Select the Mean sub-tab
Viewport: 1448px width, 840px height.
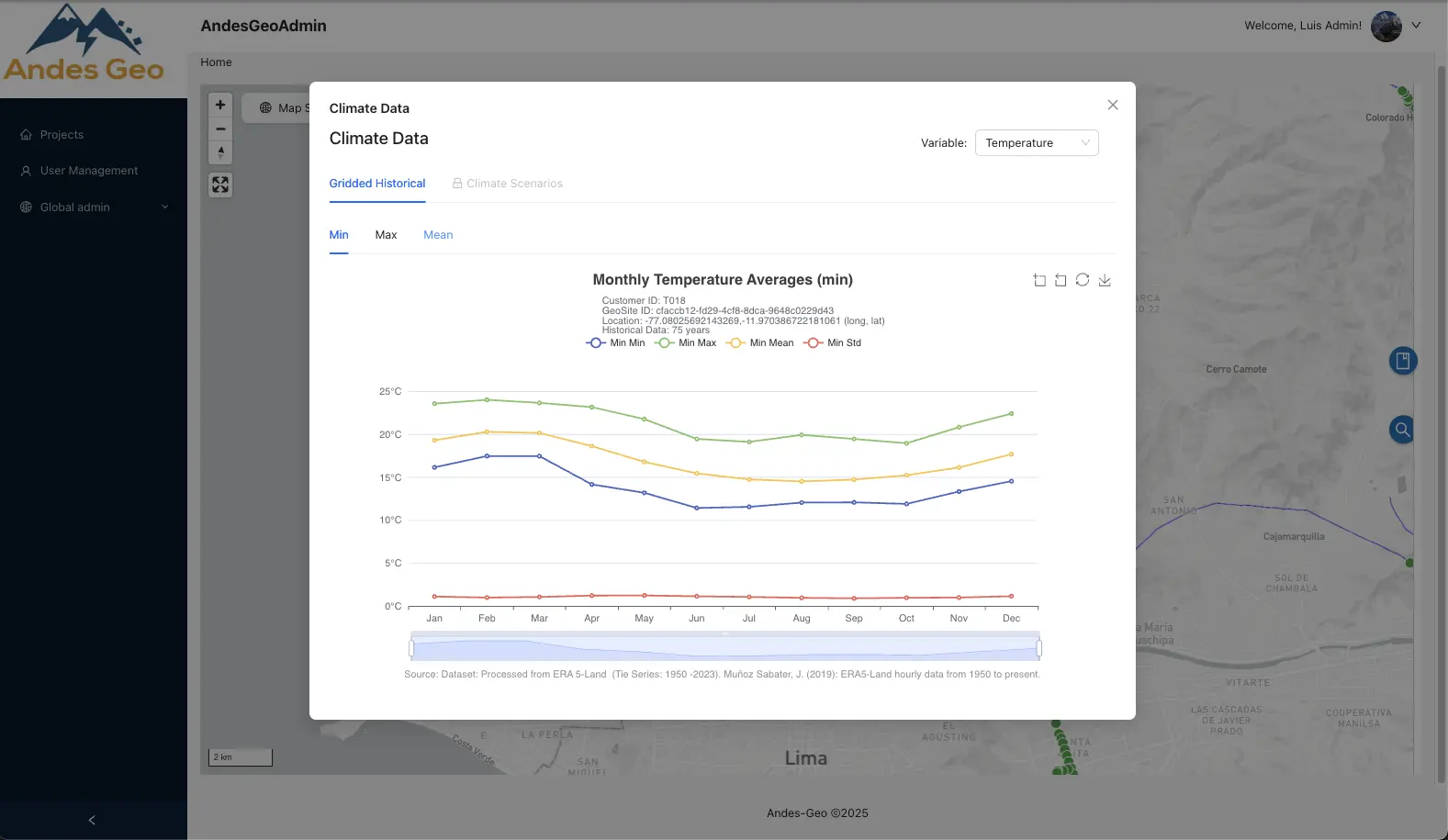pyautogui.click(x=438, y=235)
